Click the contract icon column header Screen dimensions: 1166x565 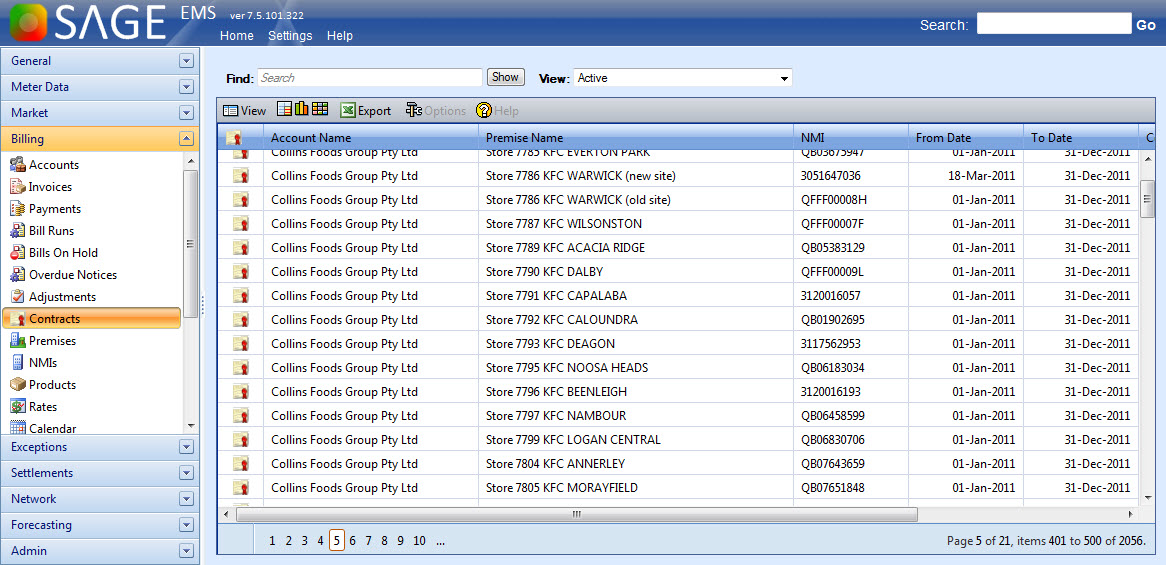(x=233, y=138)
